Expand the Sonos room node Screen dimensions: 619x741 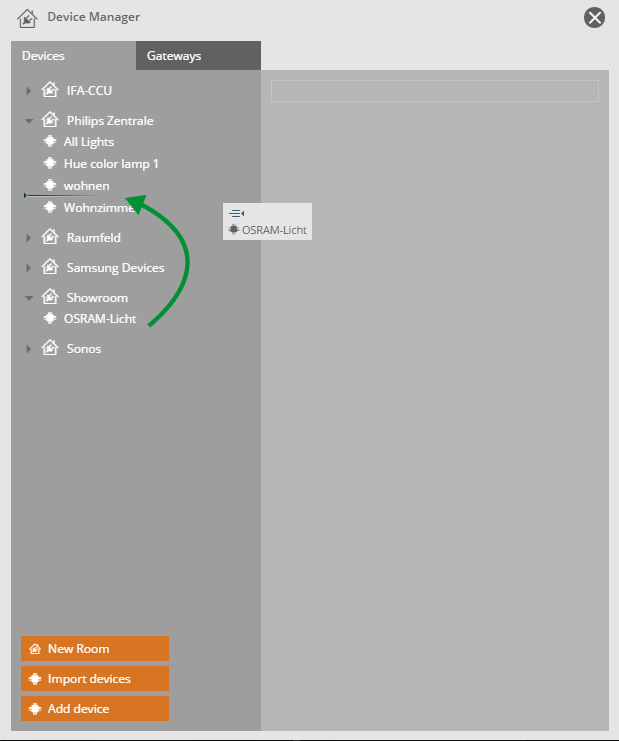click(x=29, y=349)
